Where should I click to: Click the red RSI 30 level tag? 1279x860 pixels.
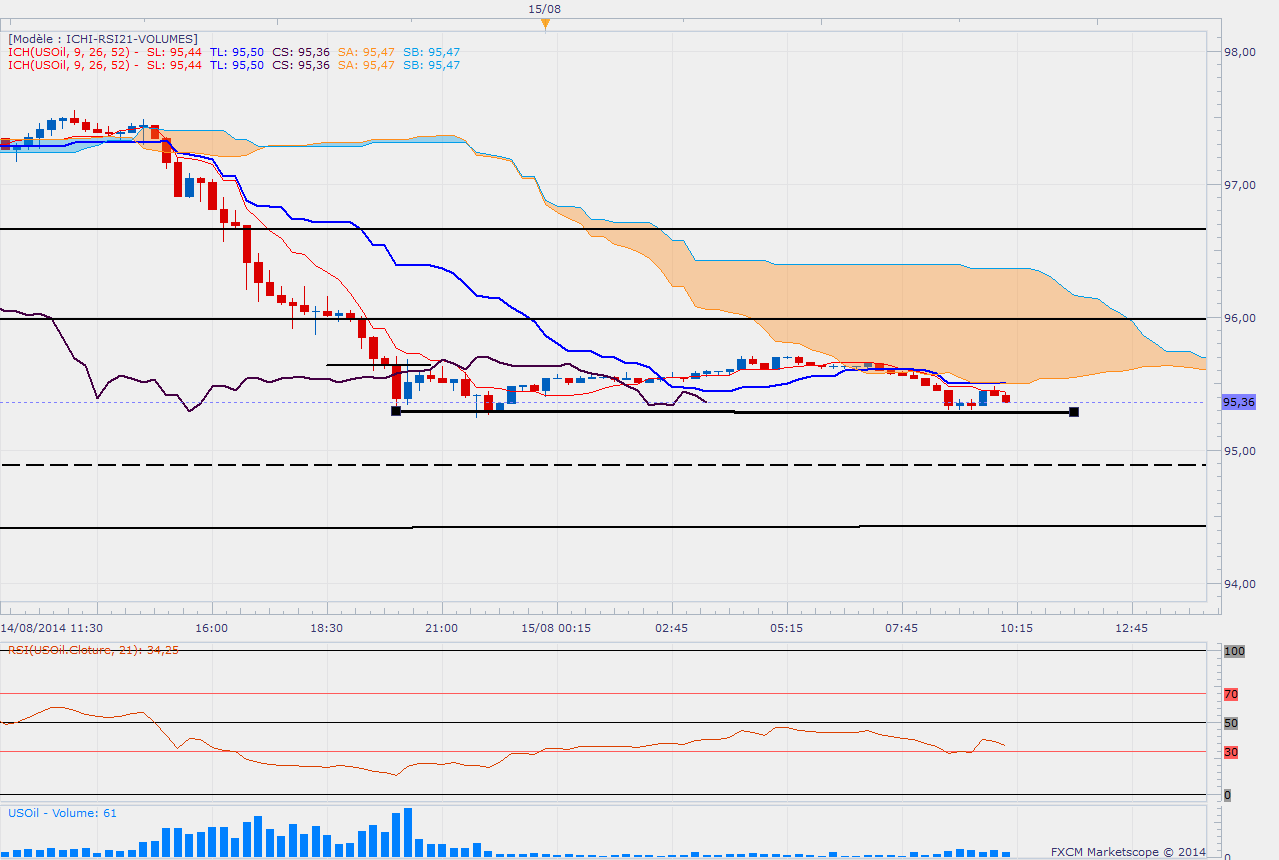pyautogui.click(x=1230, y=752)
